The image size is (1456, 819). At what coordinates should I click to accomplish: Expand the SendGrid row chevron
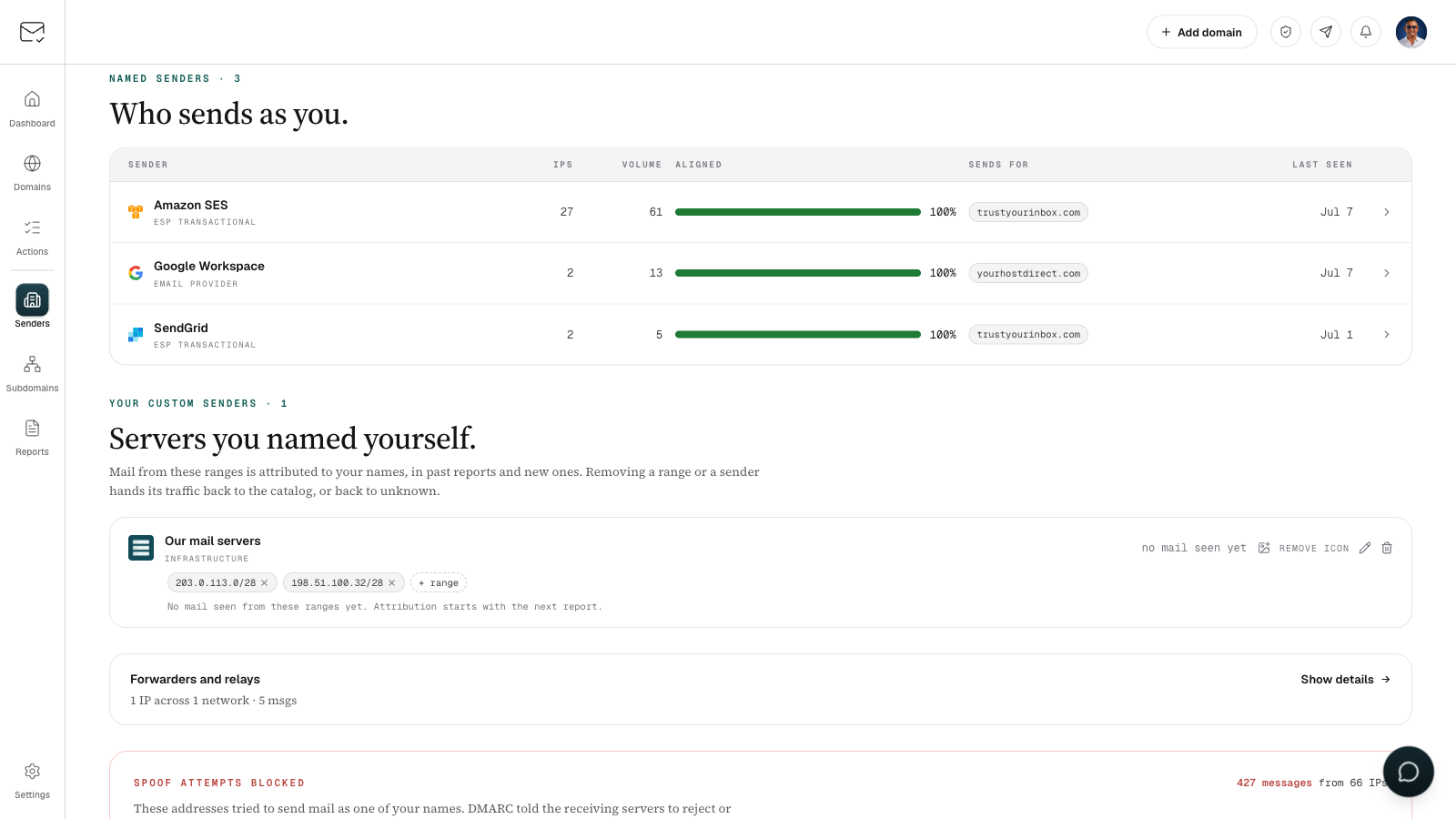[x=1387, y=335]
